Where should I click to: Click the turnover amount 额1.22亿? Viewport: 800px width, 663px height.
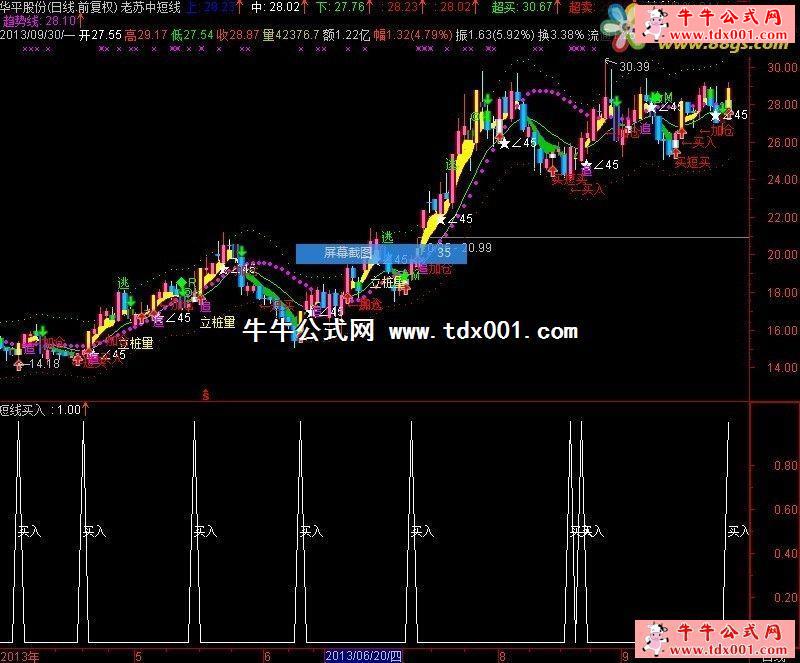point(346,35)
